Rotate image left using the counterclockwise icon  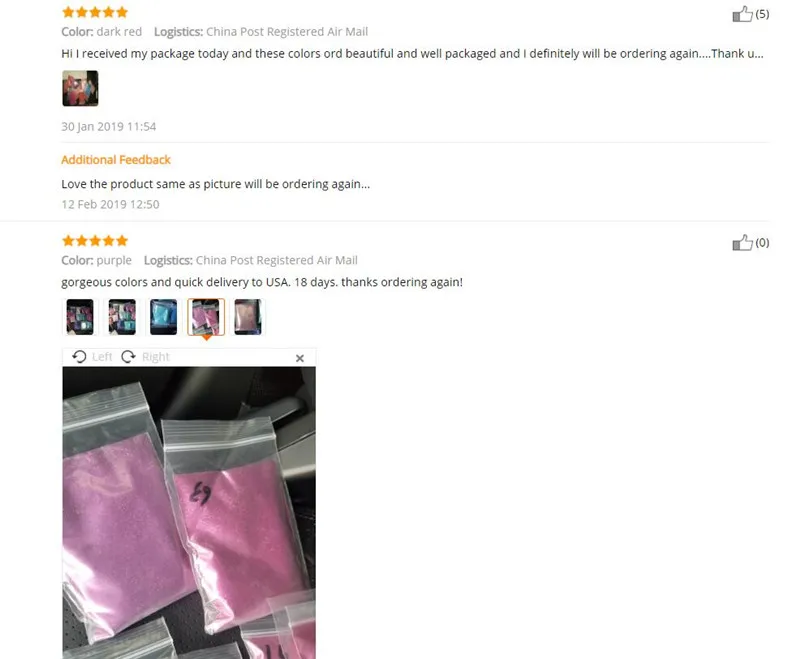point(79,357)
